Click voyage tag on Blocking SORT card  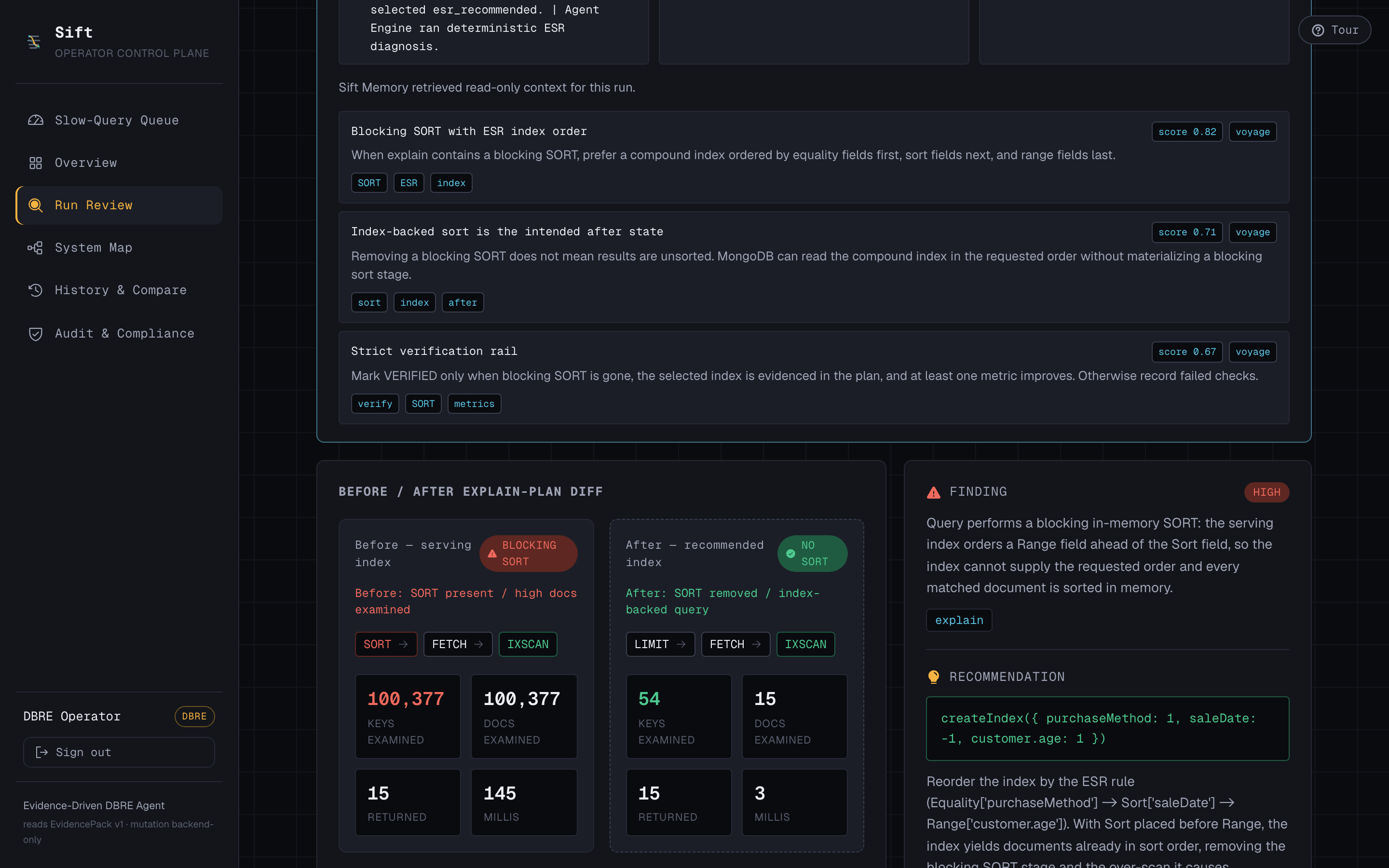[1253, 132]
